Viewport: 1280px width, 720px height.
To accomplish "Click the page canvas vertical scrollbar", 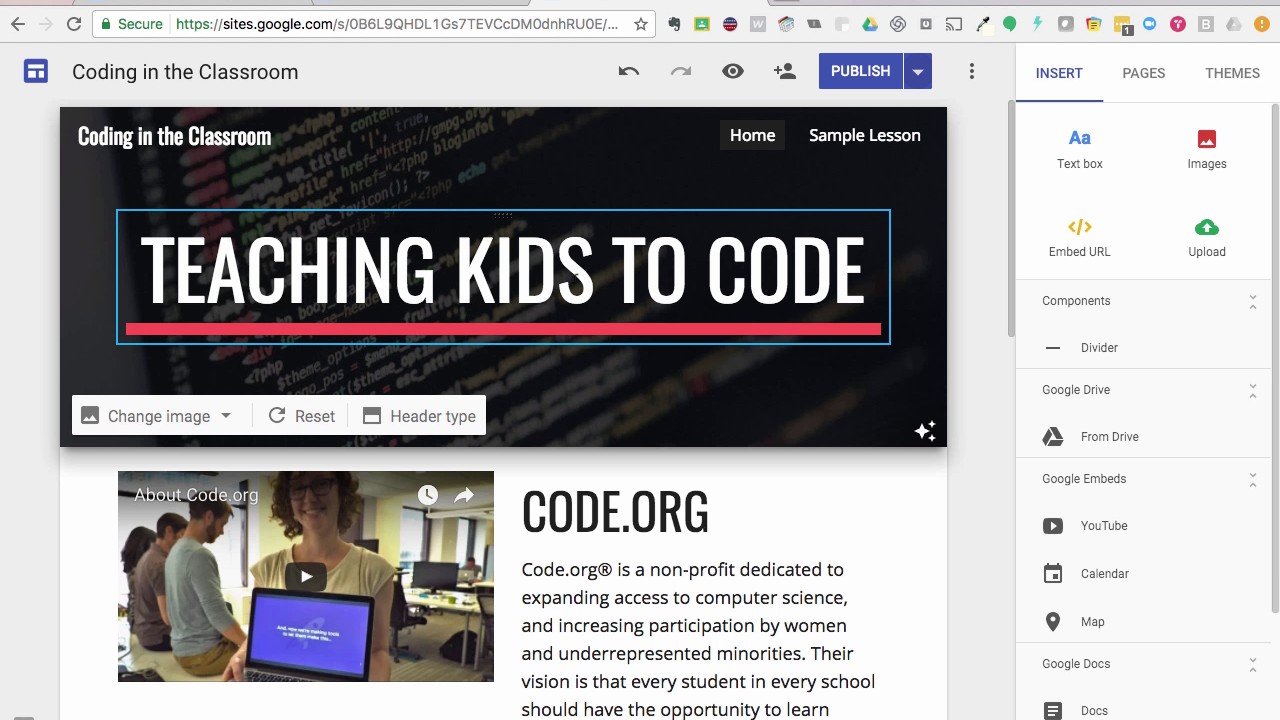I will pyautogui.click(x=1010, y=220).
